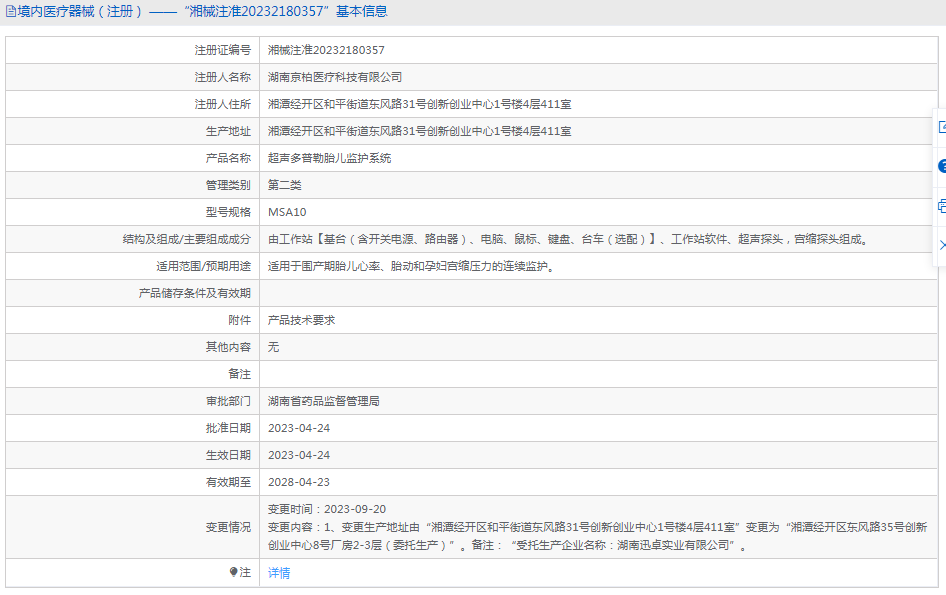Click the expiry date 2028-04-23
Screen dimensions: 946x595
pyautogui.click(x=299, y=482)
